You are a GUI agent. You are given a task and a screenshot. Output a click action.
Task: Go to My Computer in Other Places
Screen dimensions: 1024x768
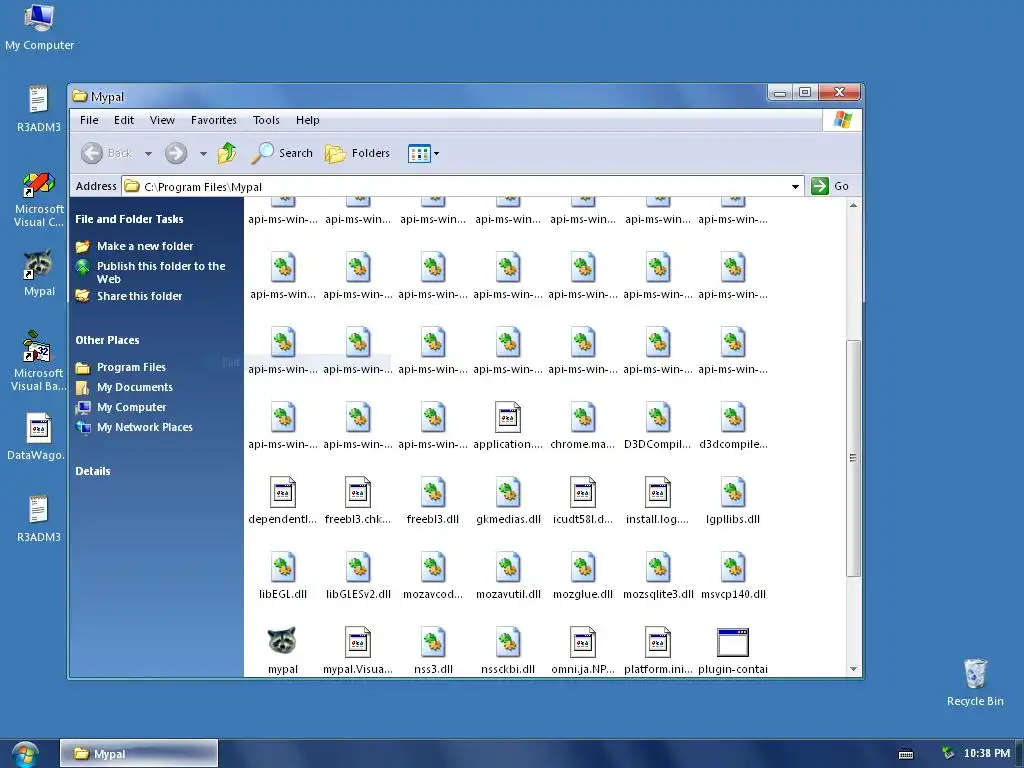tap(131, 407)
